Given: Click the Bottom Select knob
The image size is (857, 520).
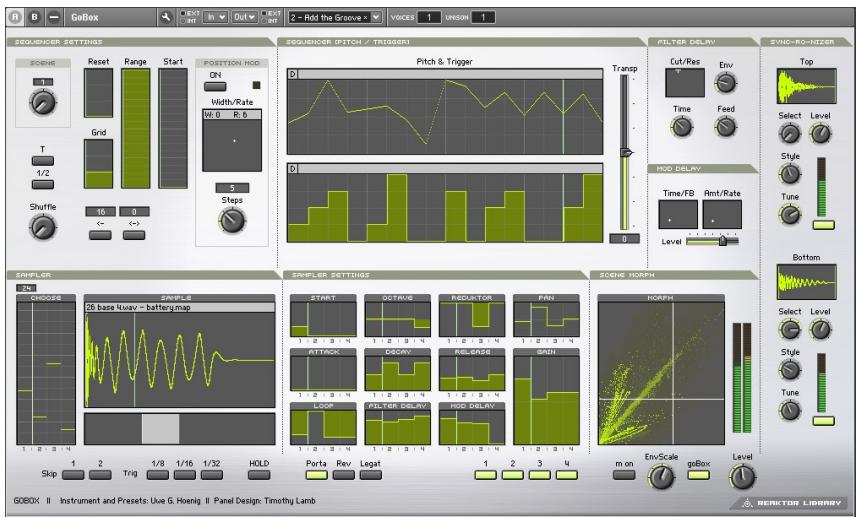Looking at the screenshot, I should 789,329.
